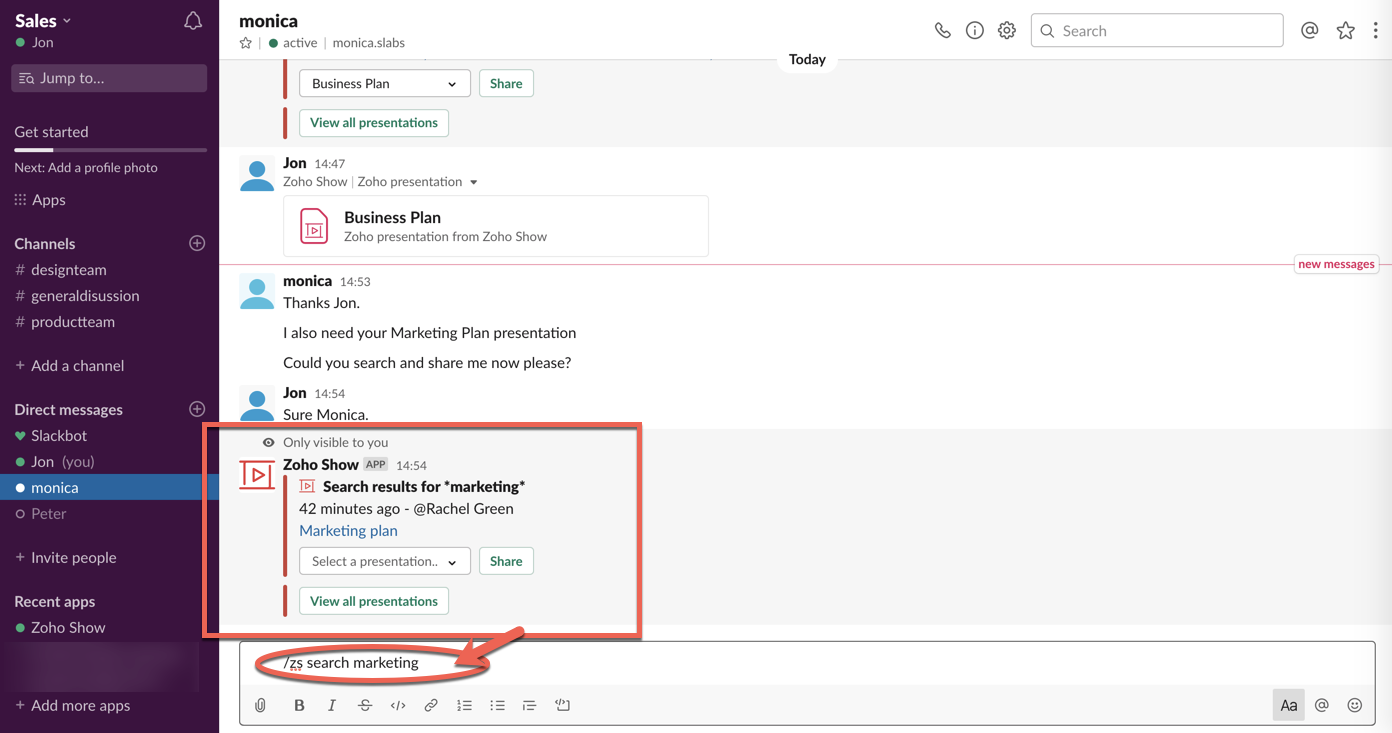Click the Get started progress bar
Viewport: 1392px width, 733px height.
click(x=110, y=150)
